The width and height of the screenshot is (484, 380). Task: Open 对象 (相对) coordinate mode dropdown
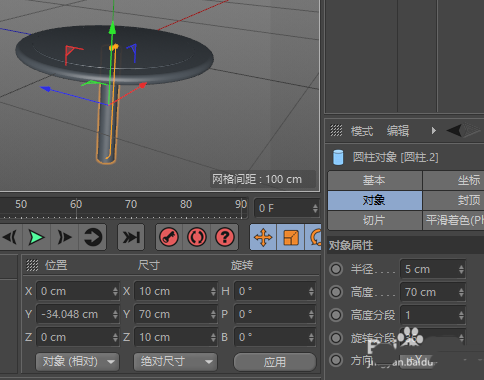point(77,362)
